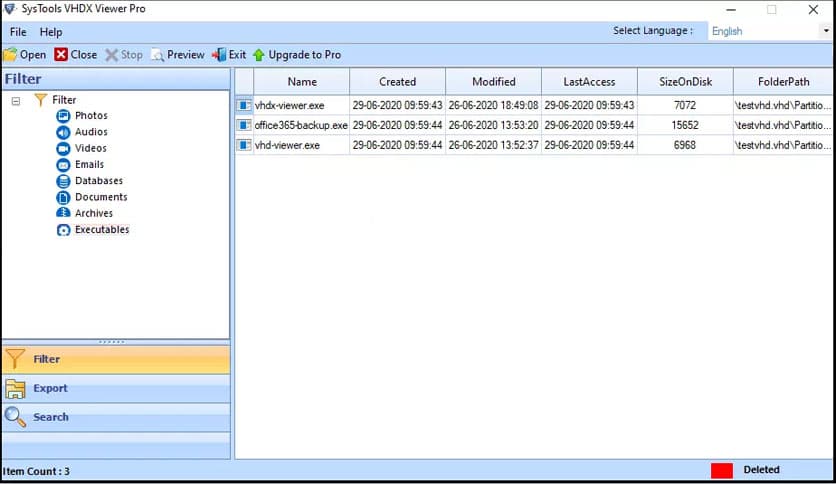This screenshot has height=484, width=836.
Task: Select the Emails filter icon
Action: (x=63, y=165)
